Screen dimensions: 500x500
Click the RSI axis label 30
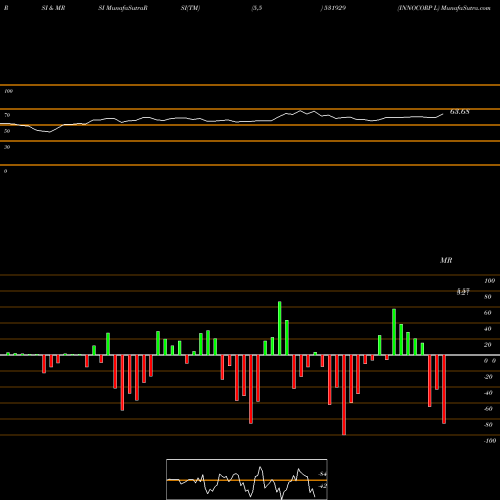click(7, 147)
